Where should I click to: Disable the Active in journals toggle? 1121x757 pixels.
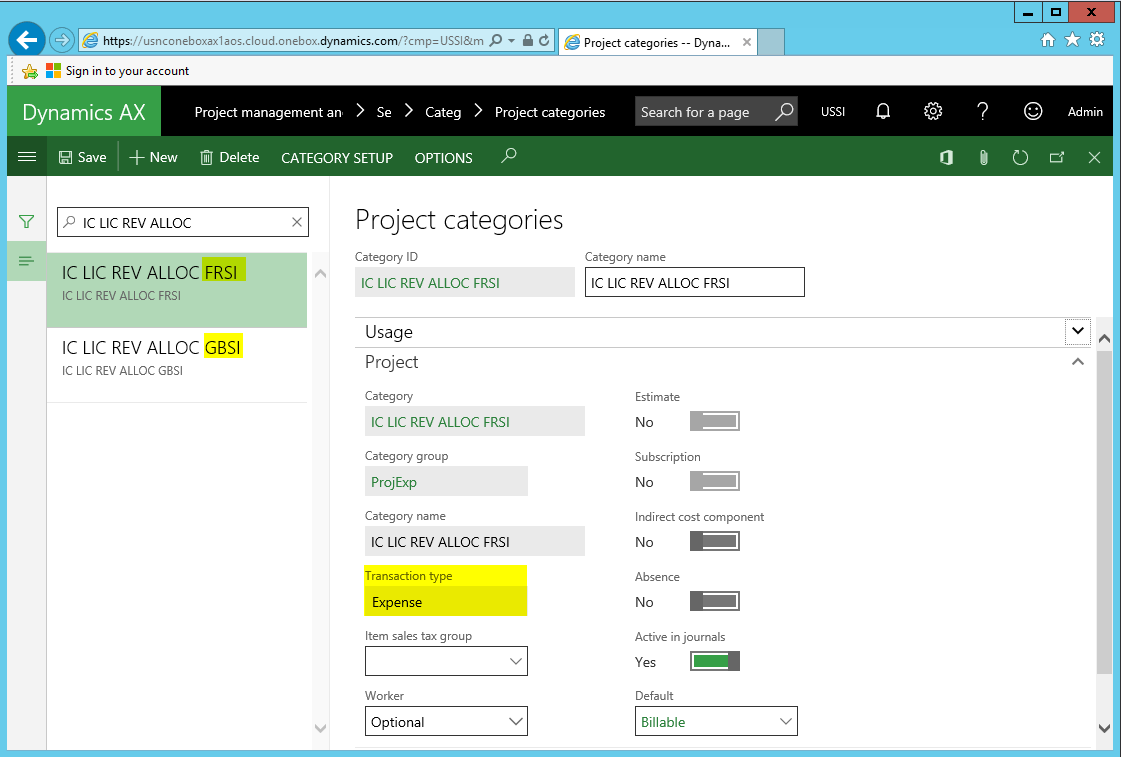(714, 662)
